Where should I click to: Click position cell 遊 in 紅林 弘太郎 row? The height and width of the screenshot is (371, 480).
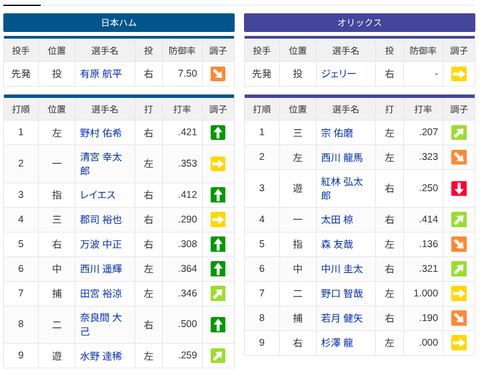tap(297, 188)
